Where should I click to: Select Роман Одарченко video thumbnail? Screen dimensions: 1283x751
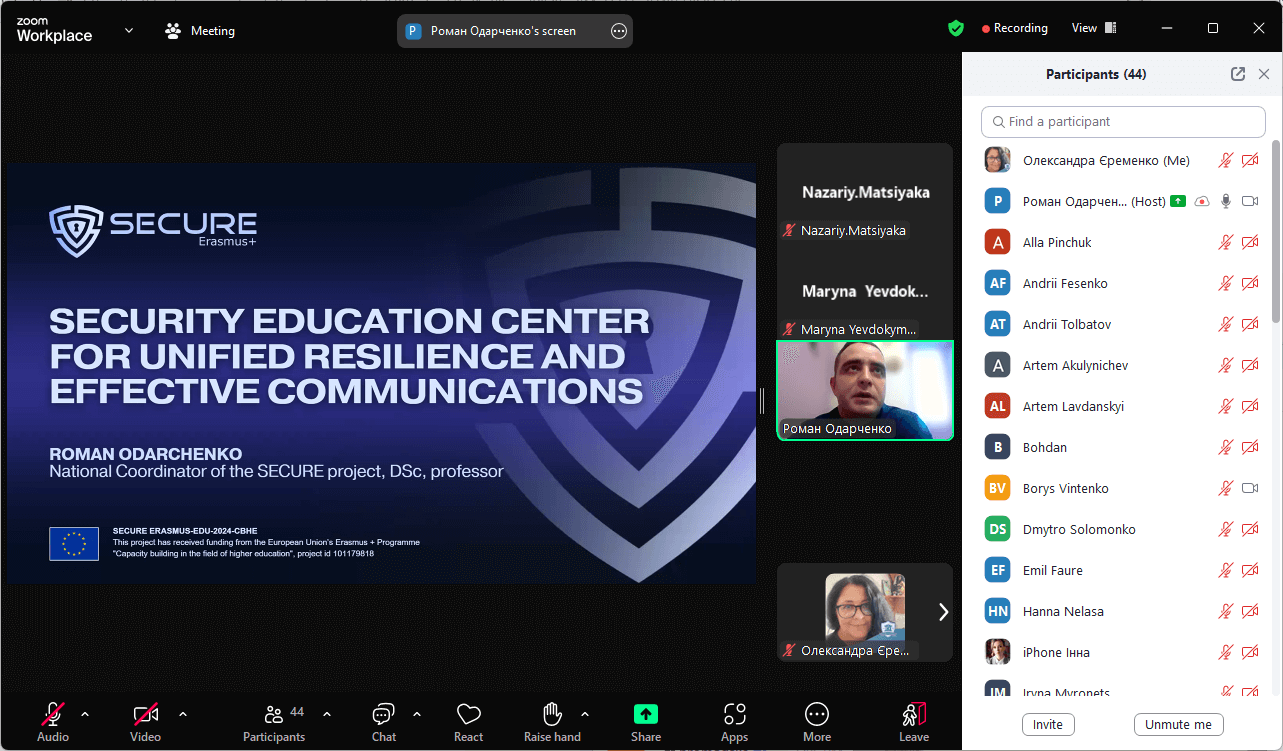[865, 390]
